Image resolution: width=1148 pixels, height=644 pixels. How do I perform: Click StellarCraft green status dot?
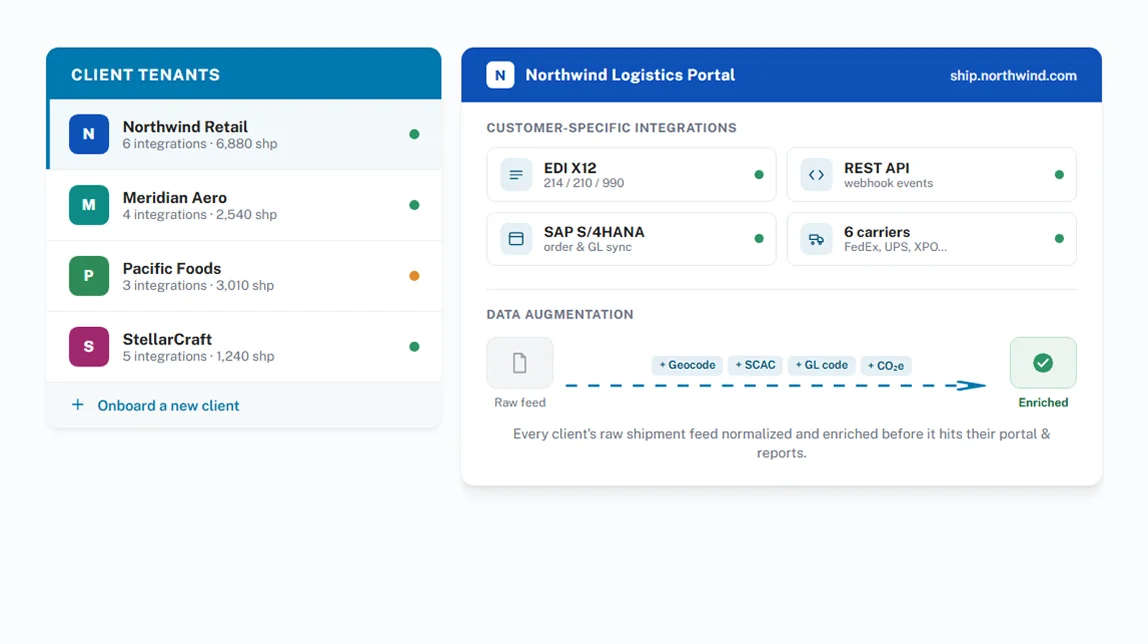tap(414, 347)
